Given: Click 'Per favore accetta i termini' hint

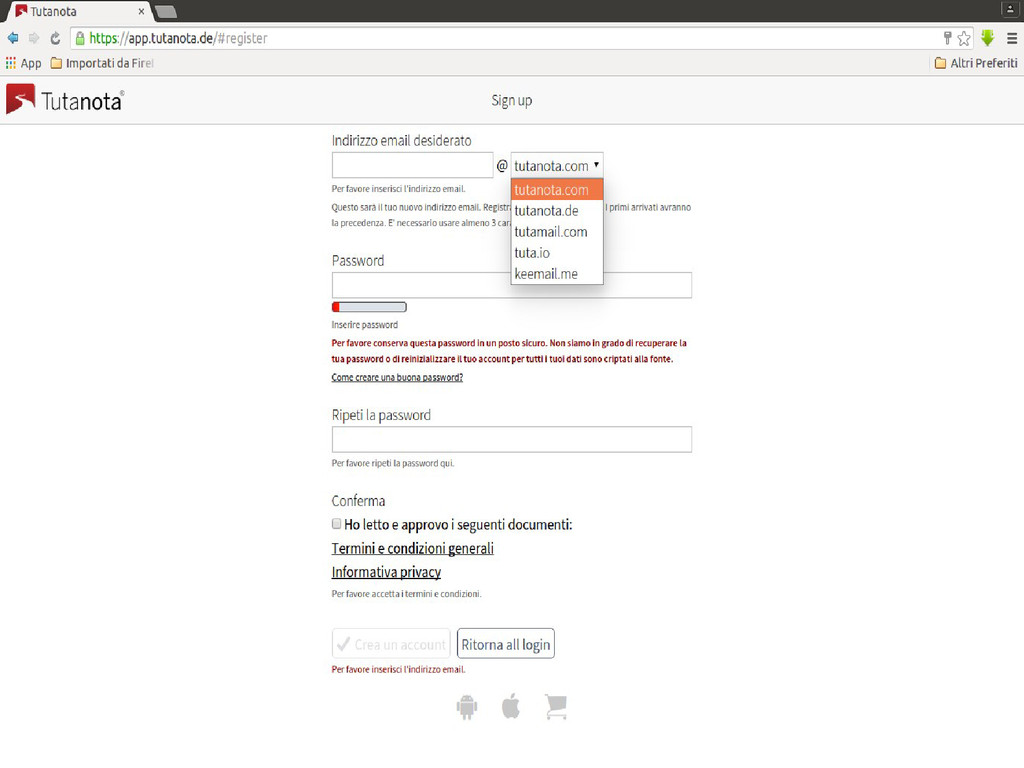Looking at the screenshot, I should point(406,594).
